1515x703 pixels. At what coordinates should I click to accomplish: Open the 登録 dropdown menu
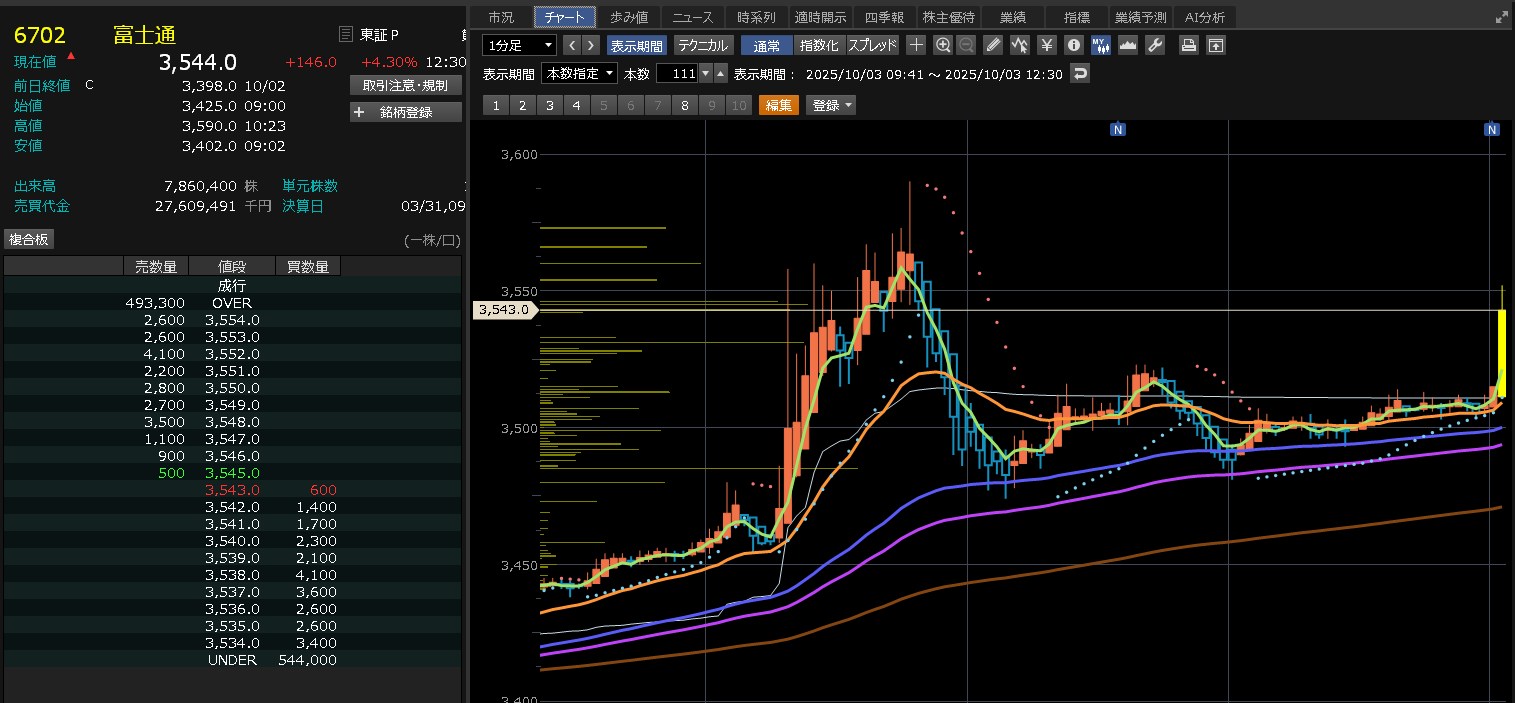(832, 105)
